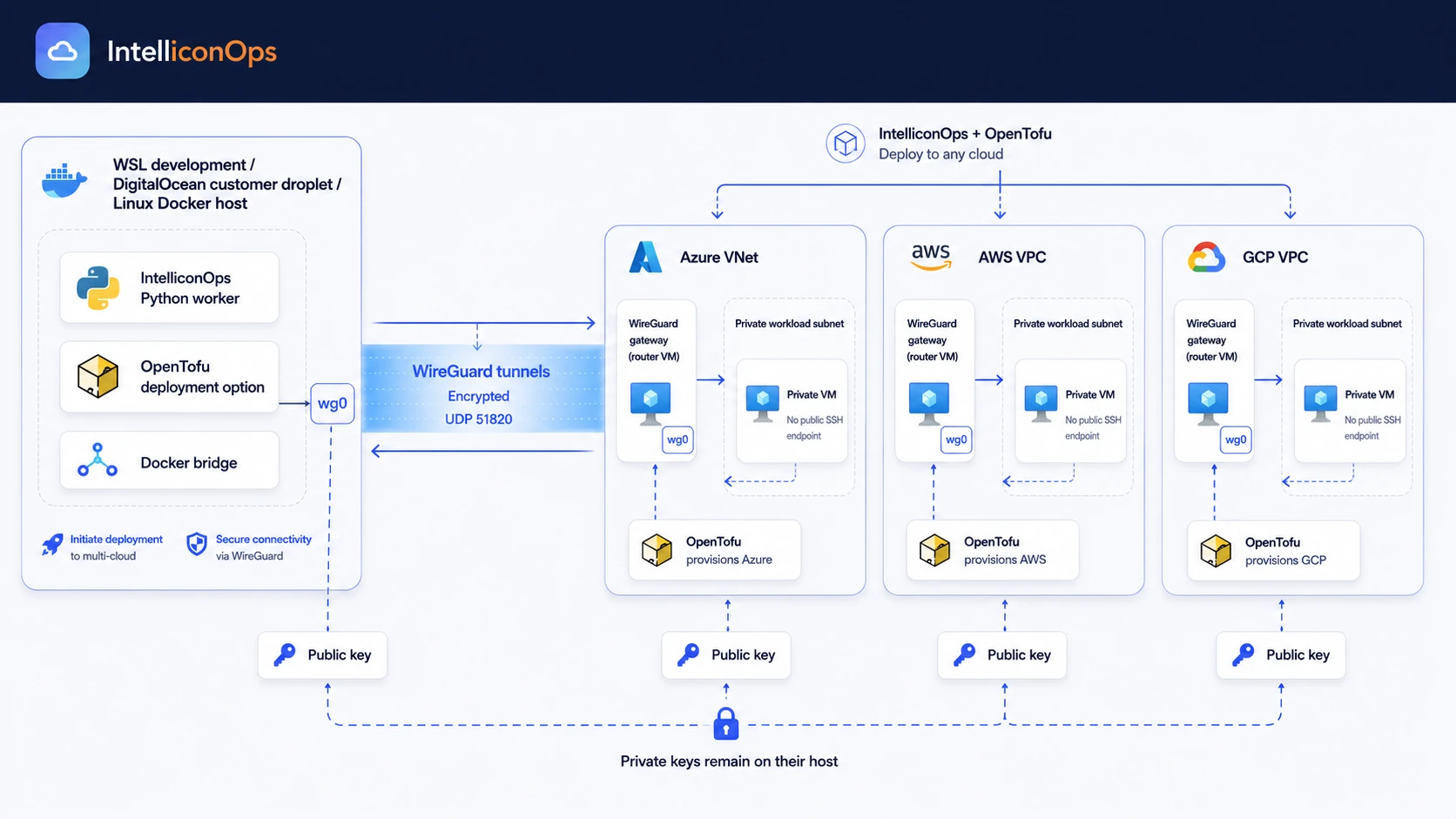Click the AWS WireGuard gateway monitor icon
The image size is (1456, 819).
(x=929, y=403)
